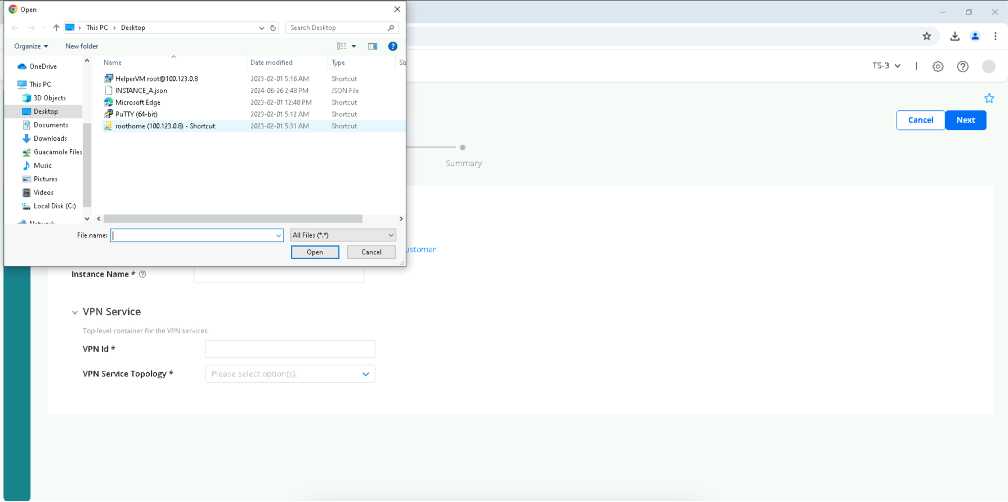This screenshot has height=502, width=1008.
Task: Open Downloads folder in navigation pane
Action: click(50, 138)
